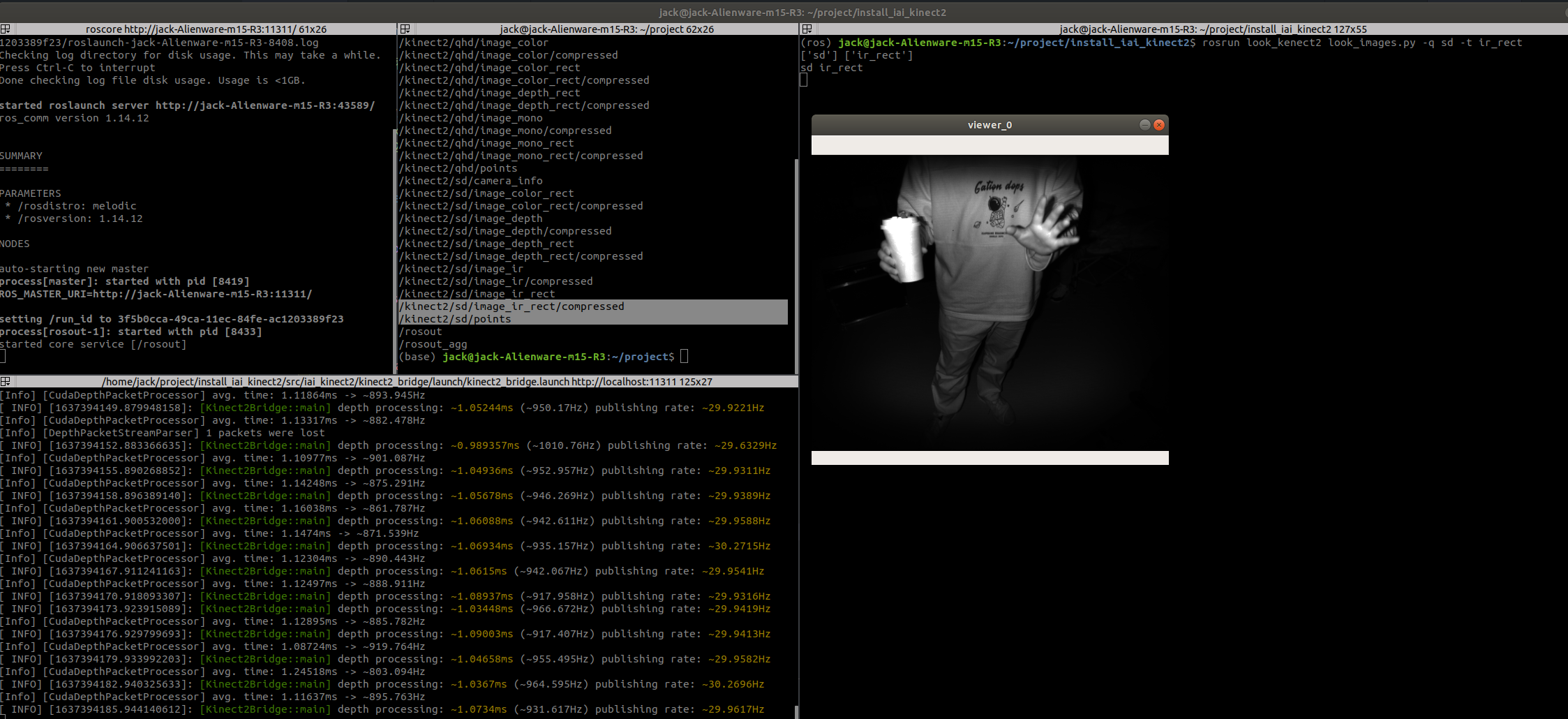Click the main terminal window title bar
Screen dimensions: 1568x719
click(802, 12)
